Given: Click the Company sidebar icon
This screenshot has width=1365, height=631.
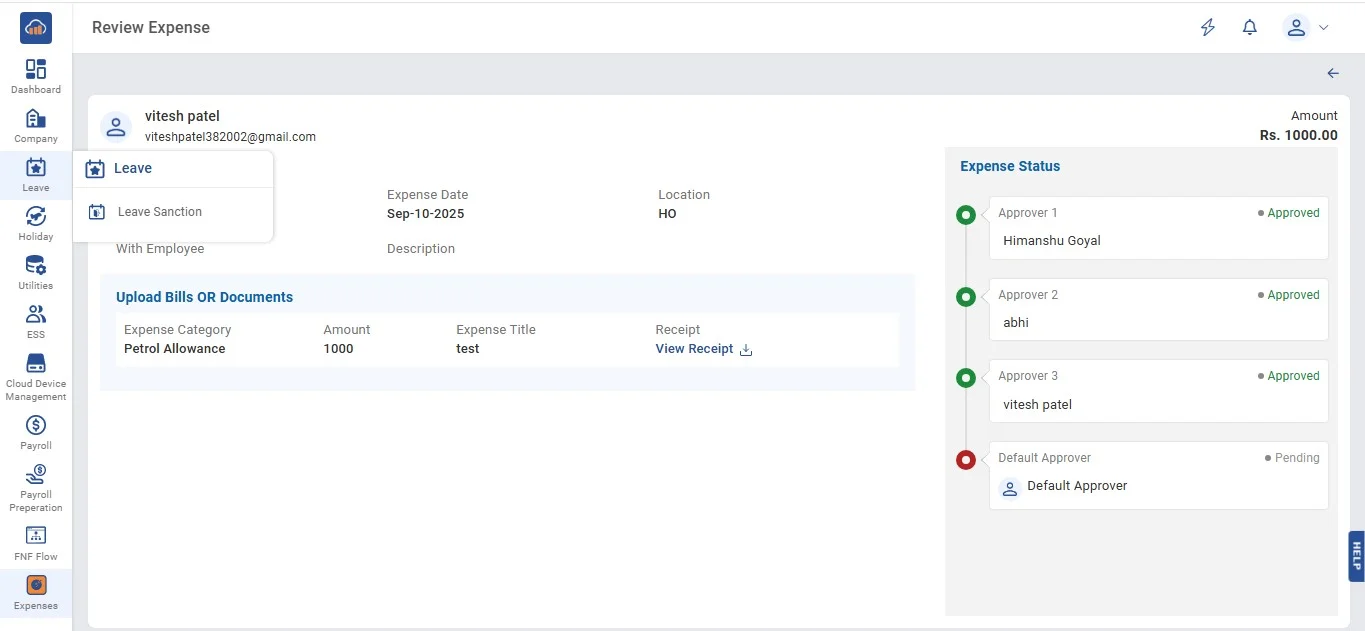Looking at the screenshot, I should tap(36, 124).
